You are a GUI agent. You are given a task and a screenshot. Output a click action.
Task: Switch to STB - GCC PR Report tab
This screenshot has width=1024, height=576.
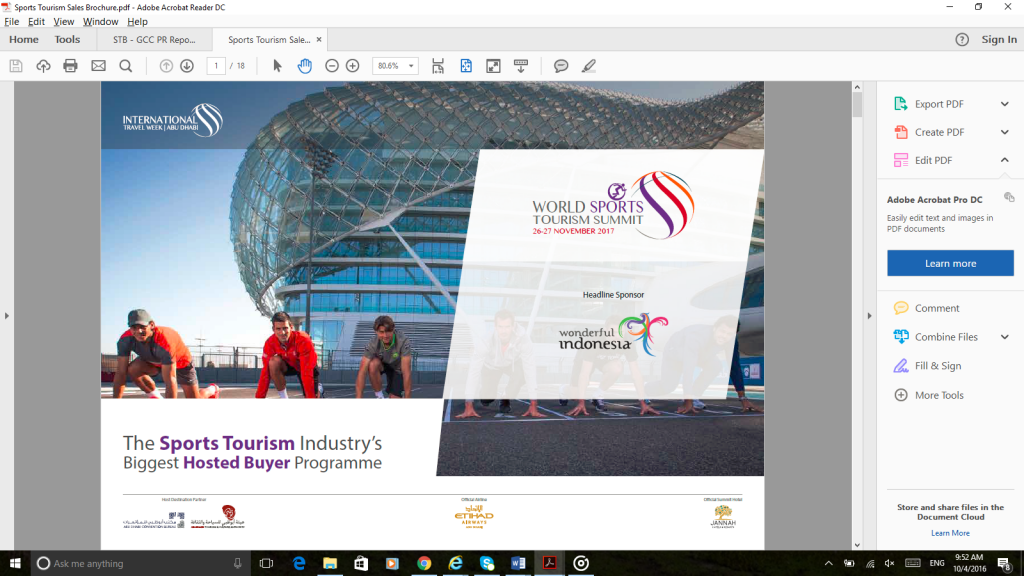click(155, 40)
